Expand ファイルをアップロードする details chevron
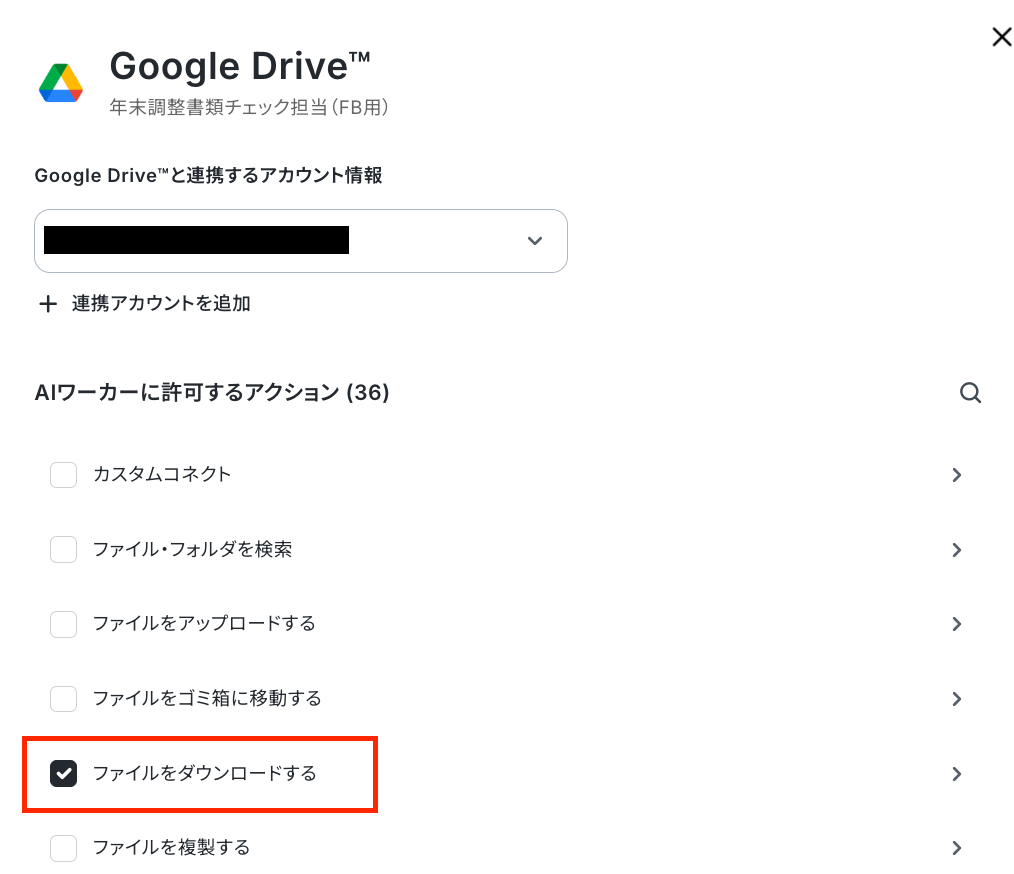This screenshot has width=1014, height=874. pyautogui.click(x=957, y=624)
